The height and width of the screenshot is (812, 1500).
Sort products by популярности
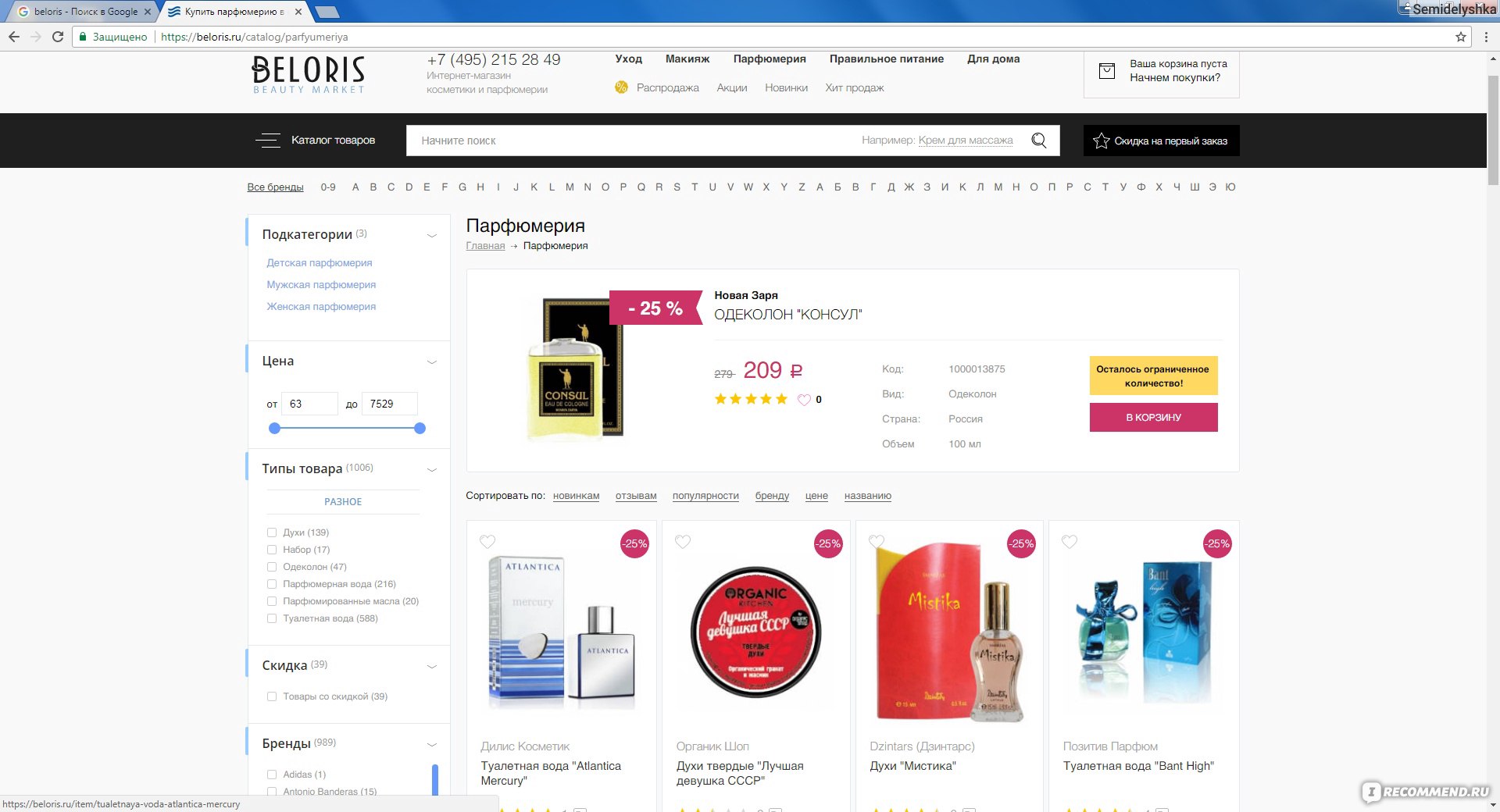point(705,496)
